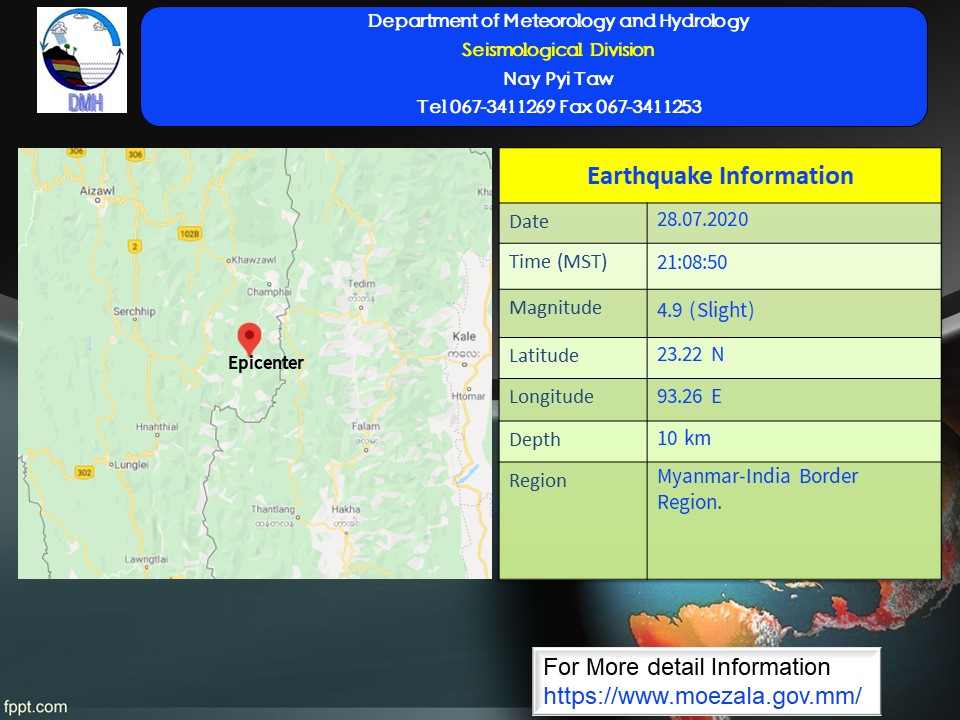Click the depth value 10 km
Viewport: 960px width, 720px height.
684,438
